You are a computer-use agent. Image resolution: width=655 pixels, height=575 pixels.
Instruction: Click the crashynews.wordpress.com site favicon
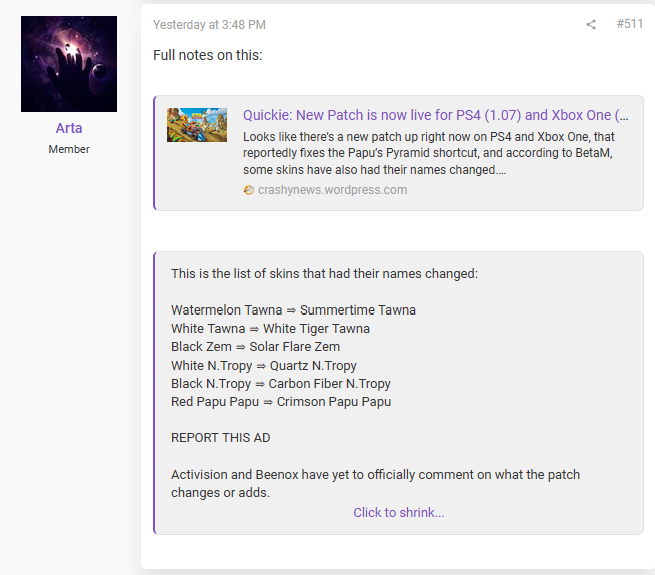coord(249,190)
